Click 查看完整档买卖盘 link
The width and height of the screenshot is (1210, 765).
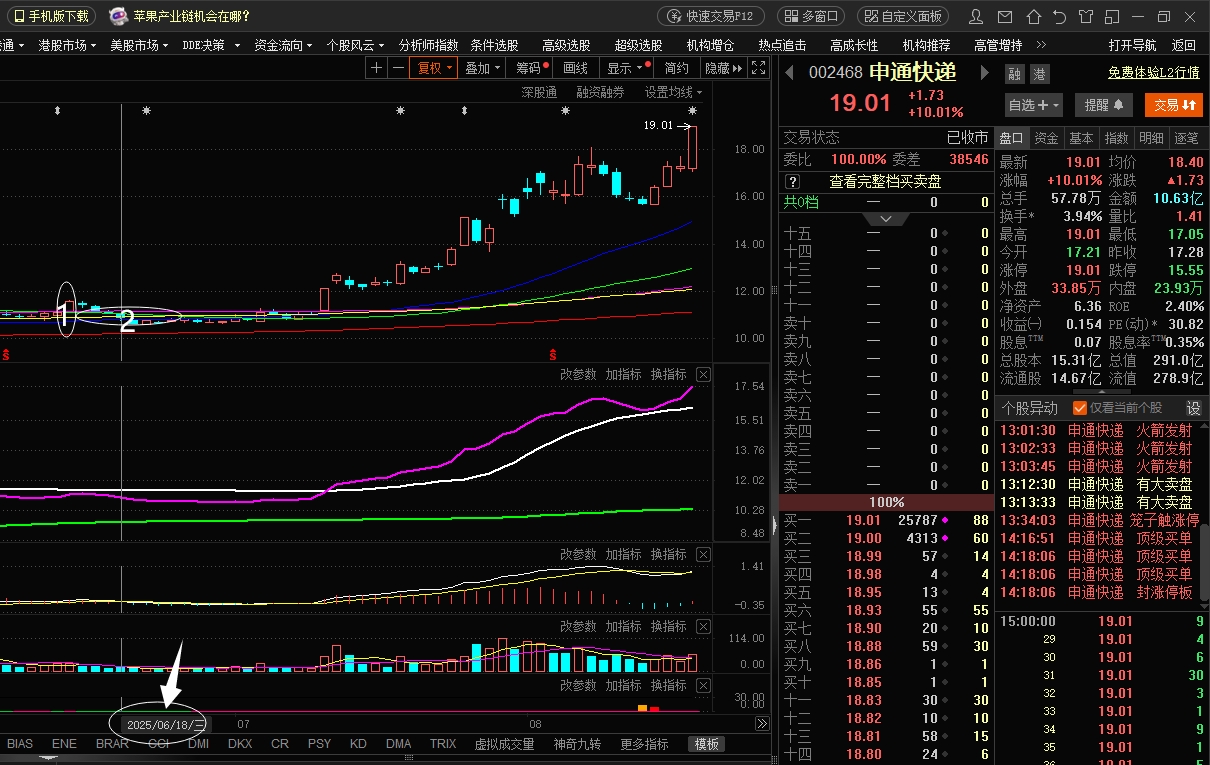[x=885, y=182]
